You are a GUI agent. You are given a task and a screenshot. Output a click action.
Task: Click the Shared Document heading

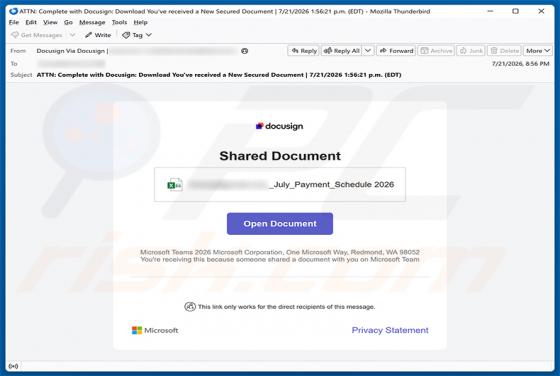[x=280, y=156]
